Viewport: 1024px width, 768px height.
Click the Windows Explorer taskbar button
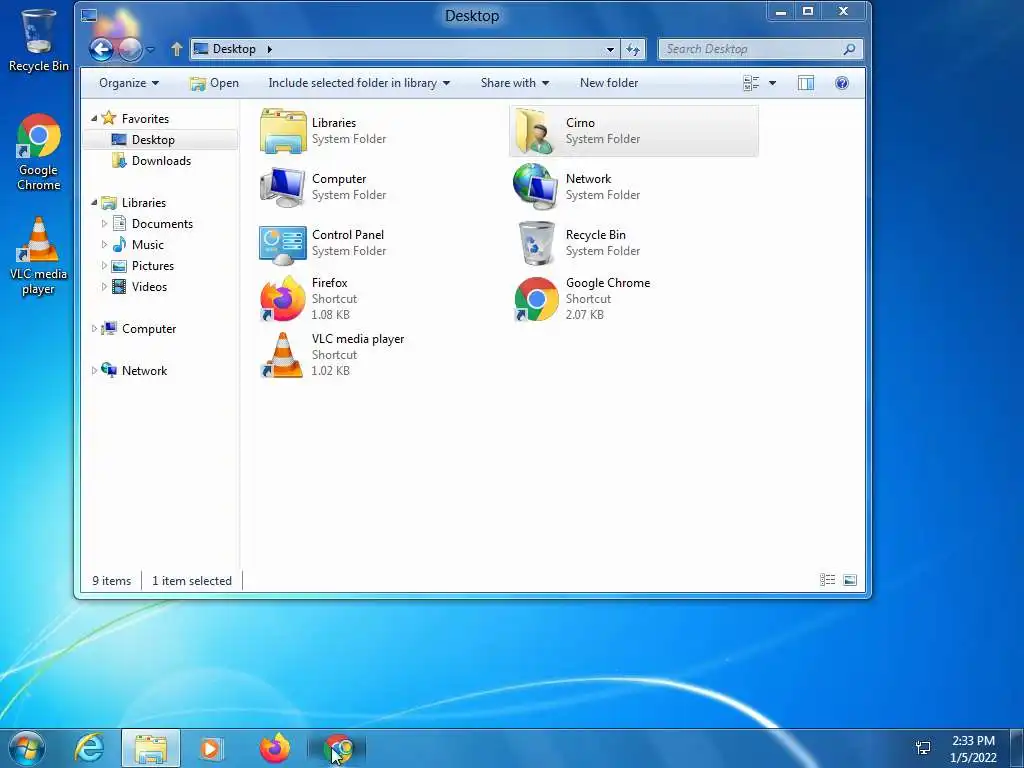pyautogui.click(x=150, y=748)
